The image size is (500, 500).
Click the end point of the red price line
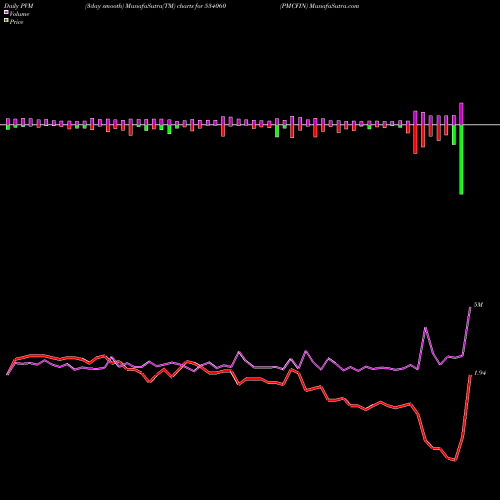[x=470, y=375]
